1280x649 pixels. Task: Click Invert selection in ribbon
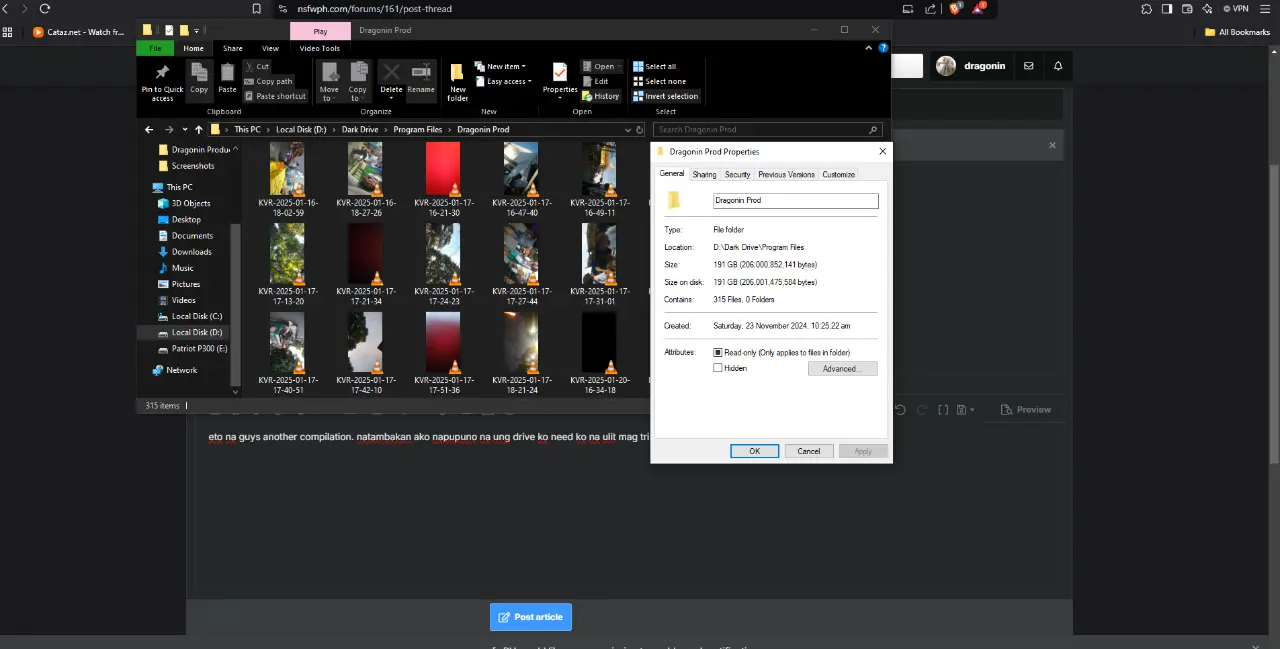pyautogui.click(x=665, y=96)
